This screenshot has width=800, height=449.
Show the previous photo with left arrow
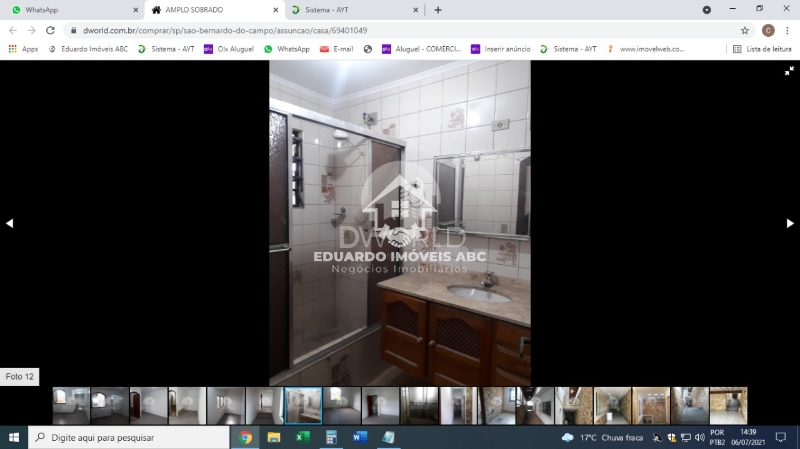pos(9,223)
